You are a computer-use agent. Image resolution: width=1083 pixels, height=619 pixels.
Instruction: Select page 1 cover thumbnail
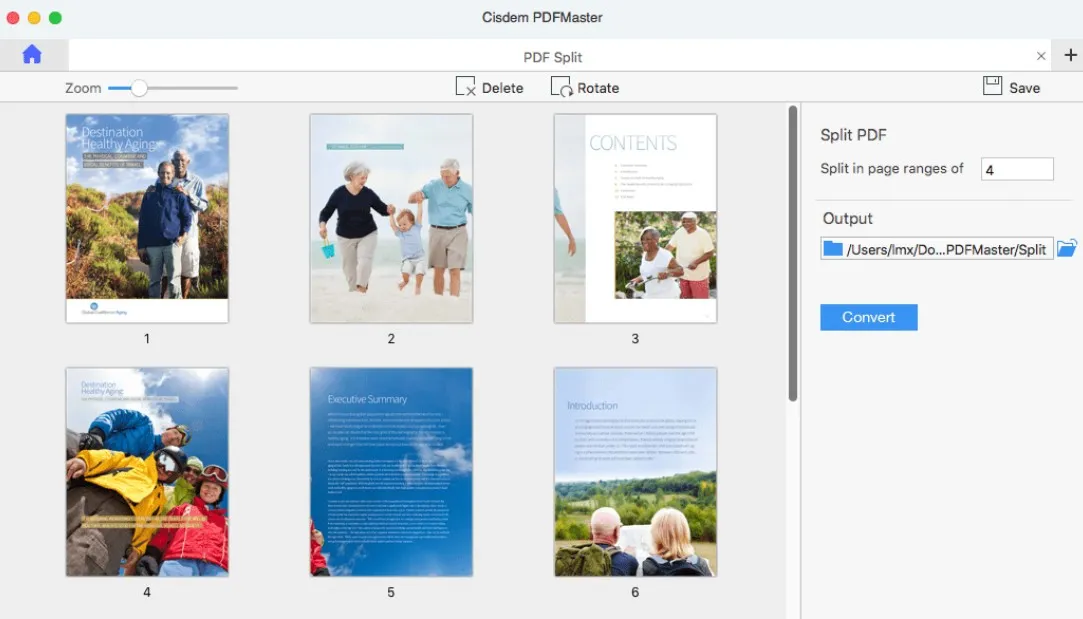pyautogui.click(x=147, y=218)
